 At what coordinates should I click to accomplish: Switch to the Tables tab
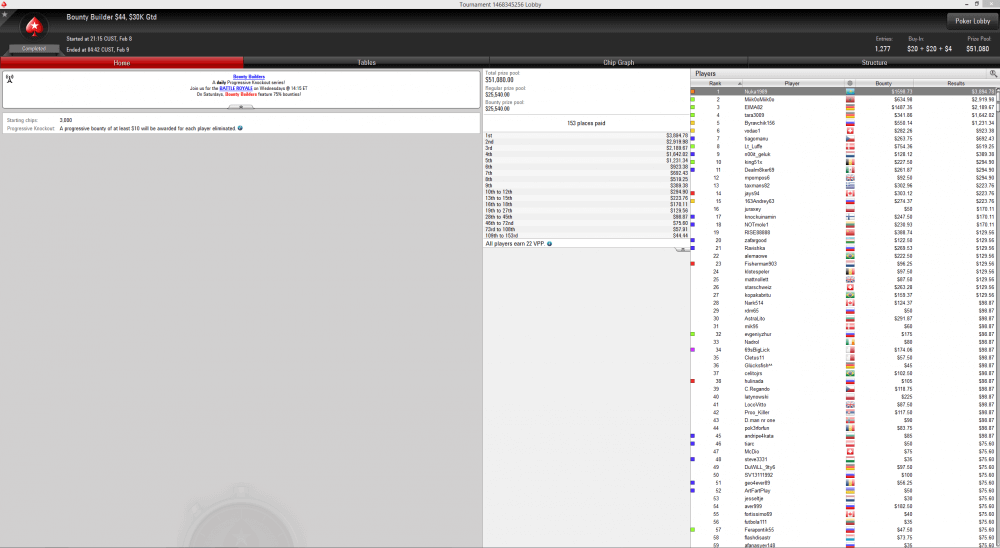coord(367,62)
